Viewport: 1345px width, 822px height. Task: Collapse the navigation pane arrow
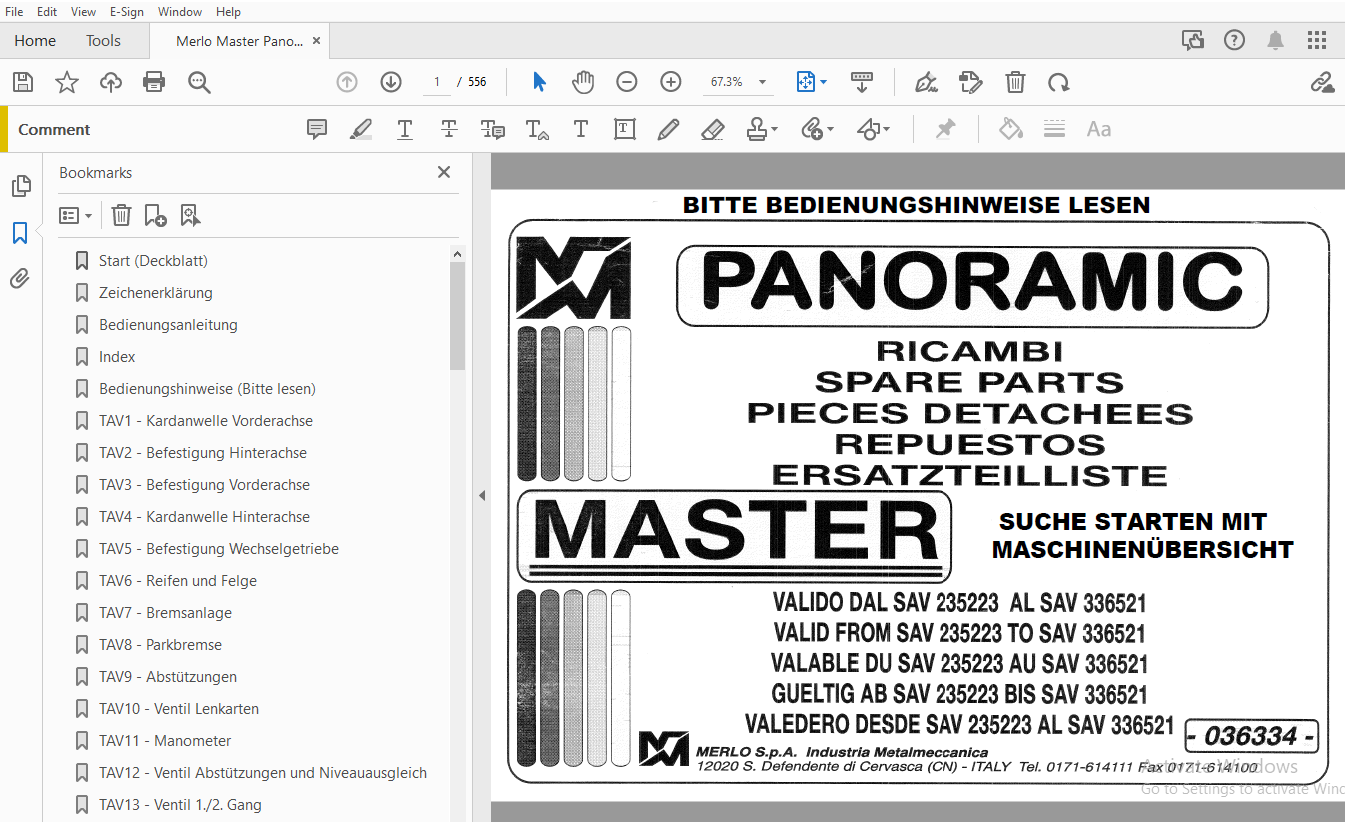pos(481,495)
